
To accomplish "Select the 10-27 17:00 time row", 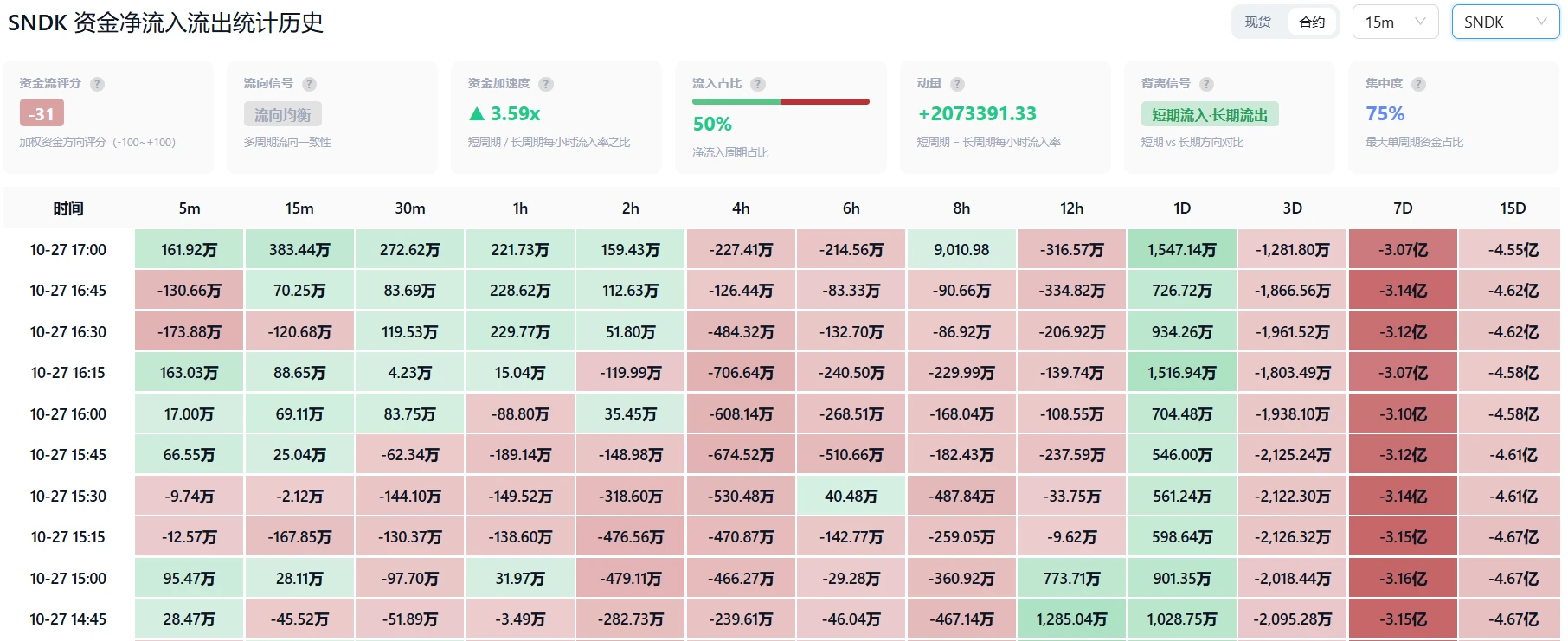I will [x=68, y=250].
